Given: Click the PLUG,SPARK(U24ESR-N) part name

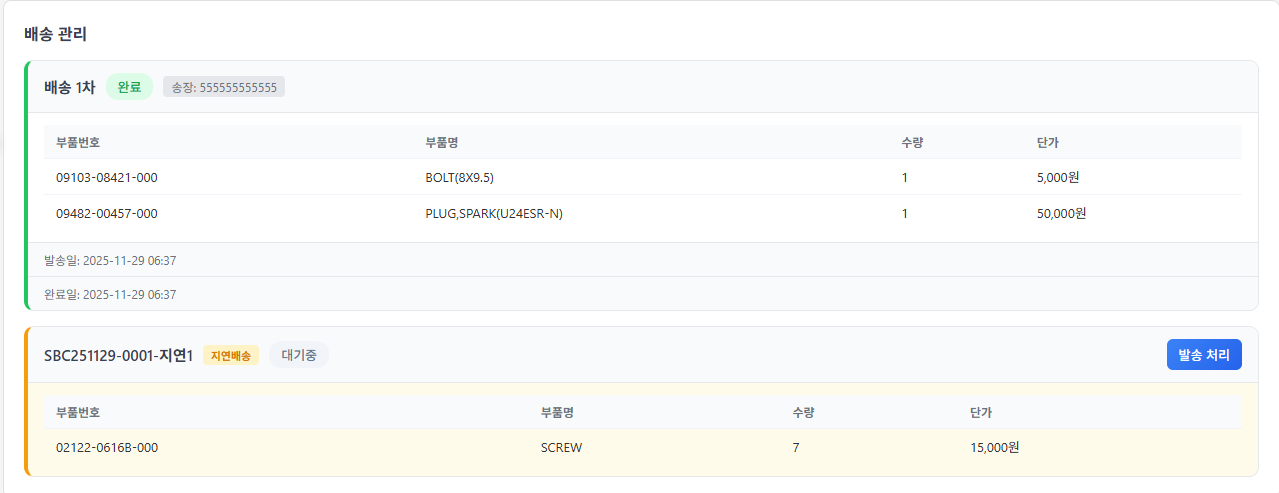Looking at the screenshot, I should pyautogui.click(x=494, y=213).
